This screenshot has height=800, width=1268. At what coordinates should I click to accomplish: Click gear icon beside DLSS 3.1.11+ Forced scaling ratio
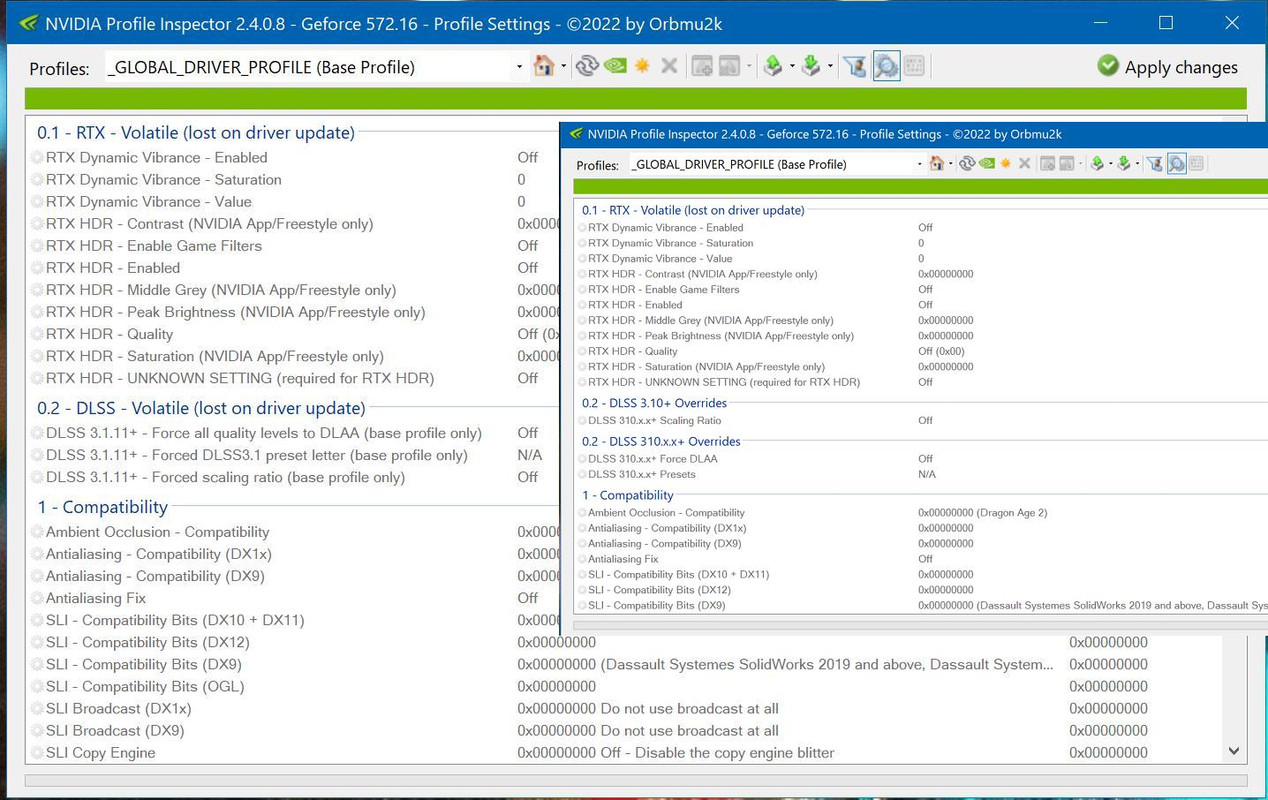37,477
